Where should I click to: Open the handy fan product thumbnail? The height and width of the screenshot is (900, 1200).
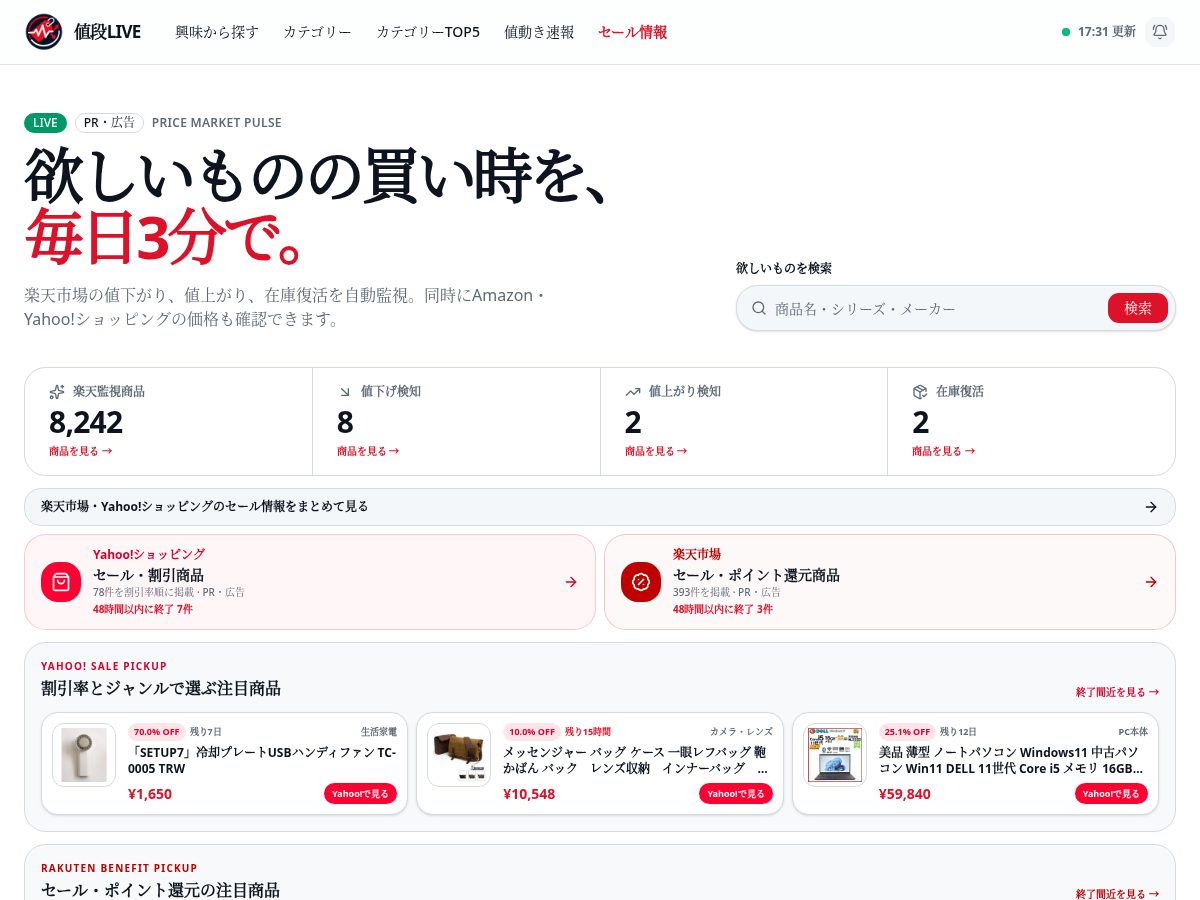84,755
